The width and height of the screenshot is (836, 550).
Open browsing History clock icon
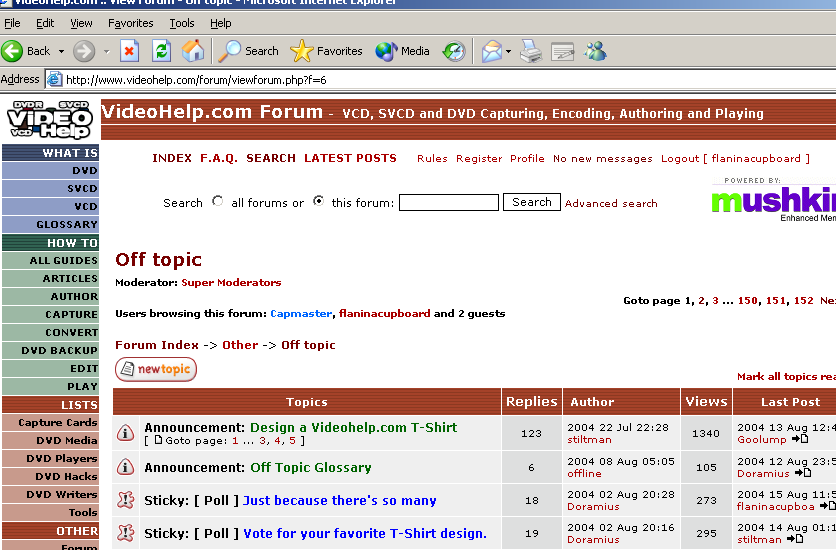(454, 52)
